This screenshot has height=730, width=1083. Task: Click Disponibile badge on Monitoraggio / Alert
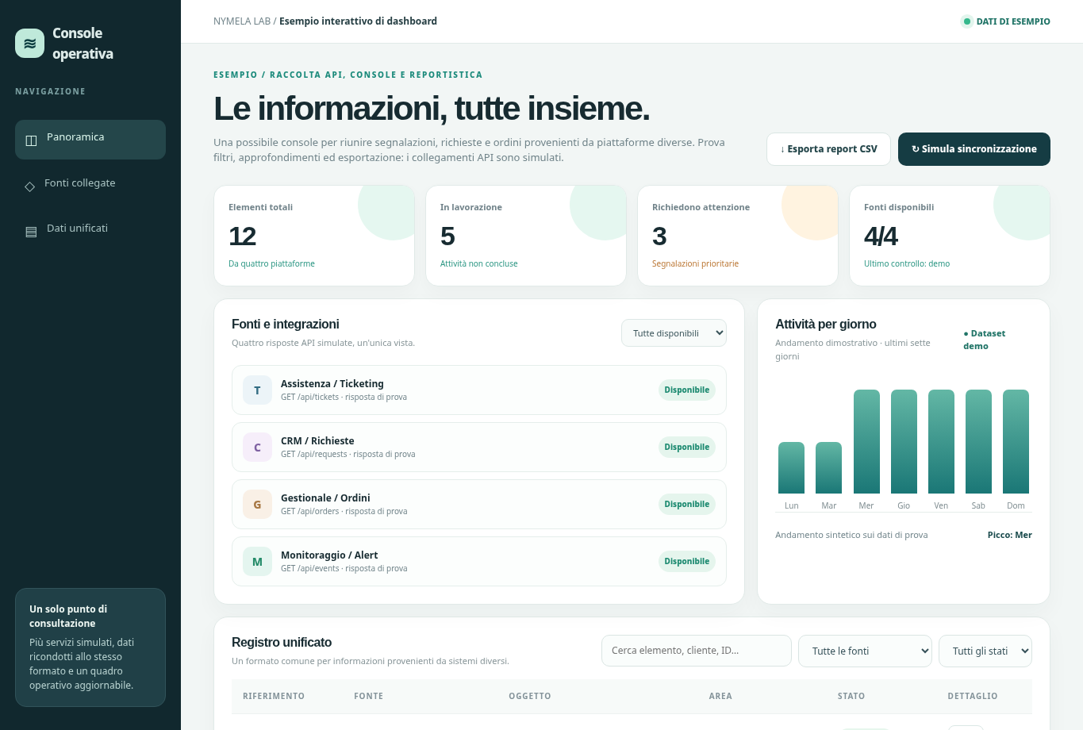tap(687, 561)
